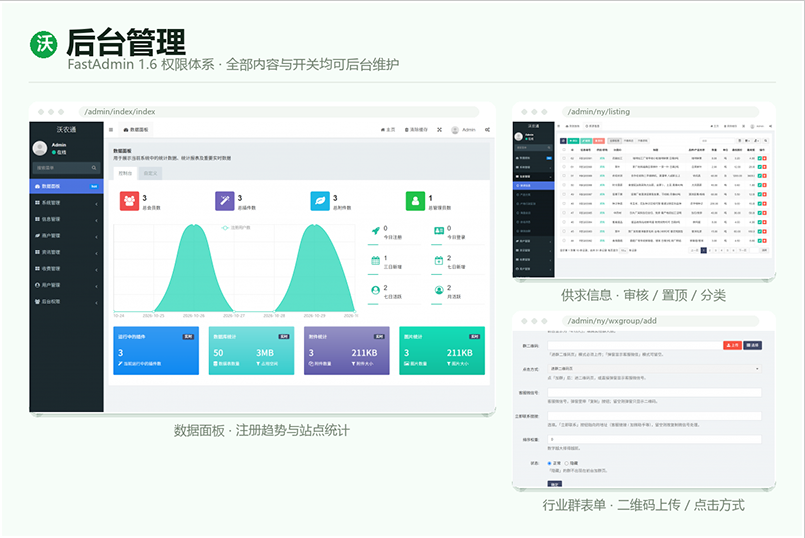Click the calendar-plus icon in the stats column
805x538 pixels.
[439, 260]
